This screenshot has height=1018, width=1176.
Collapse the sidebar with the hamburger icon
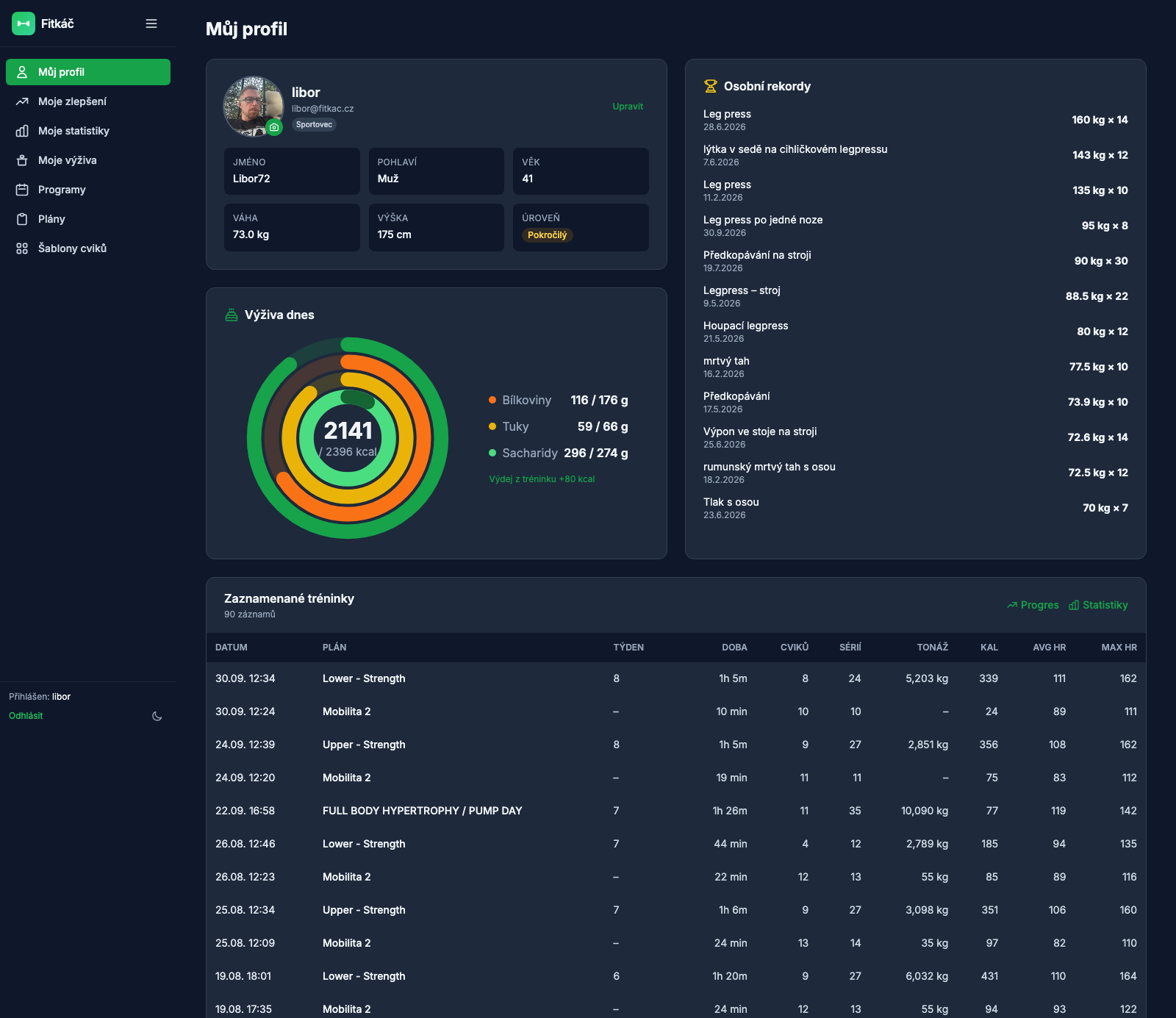pyautogui.click(x=151, y=24)
